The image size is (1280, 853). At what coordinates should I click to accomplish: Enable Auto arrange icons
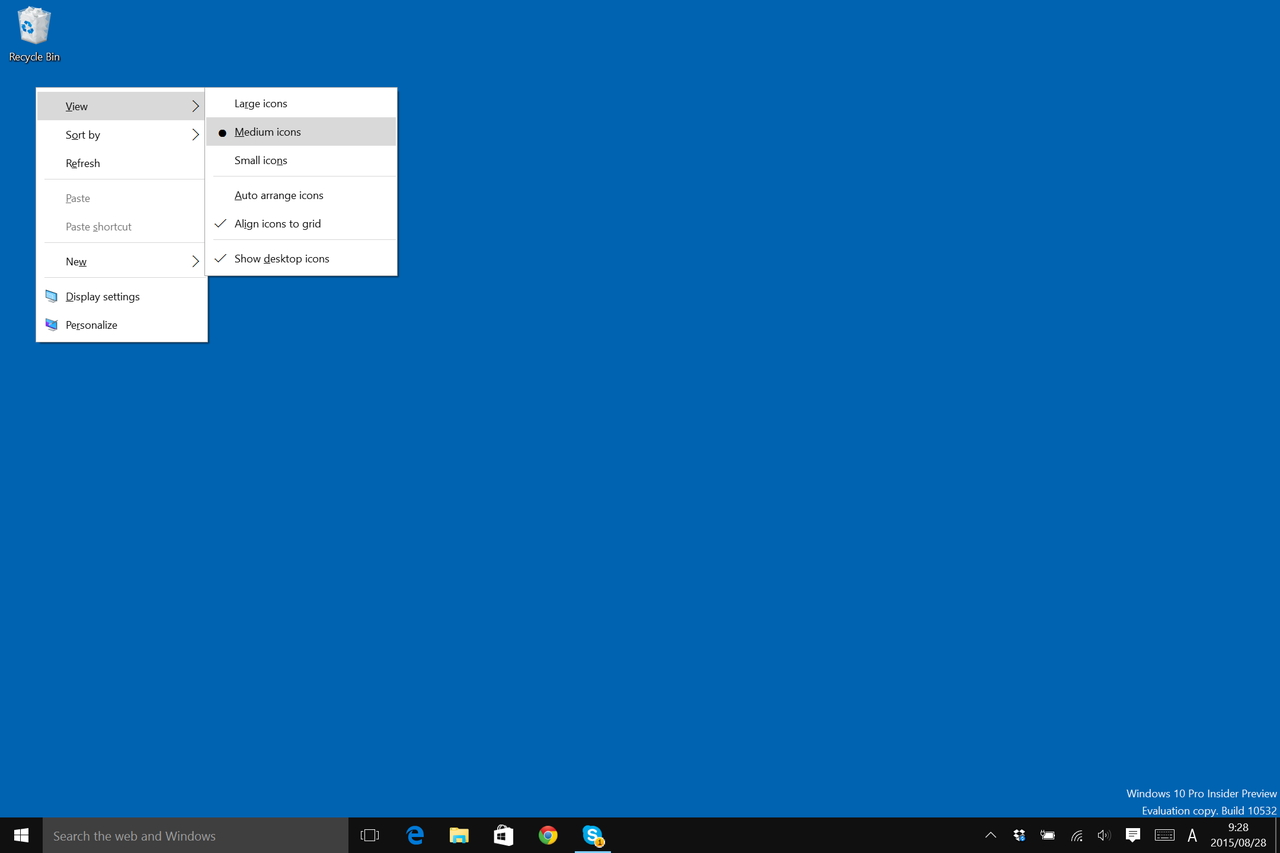click(x=278, y=195)
